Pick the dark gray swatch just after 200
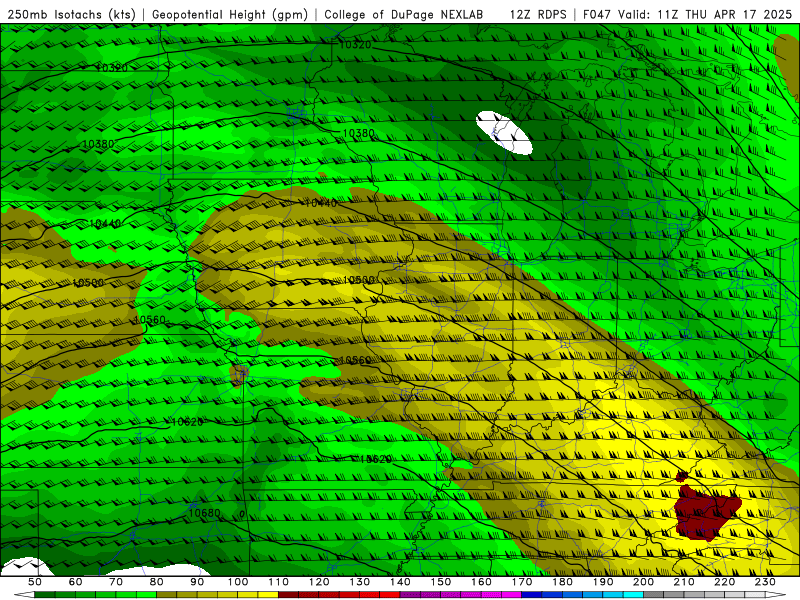 tap(654, 595)
